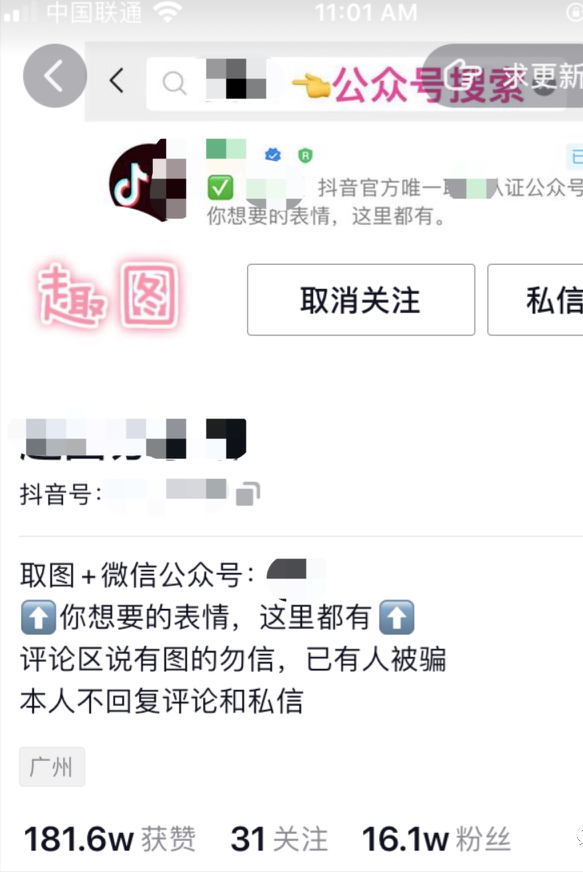Tap the pointing hand emoji
Image resolution: width=583 pixels, height=872 pixels.
point(312,85)
